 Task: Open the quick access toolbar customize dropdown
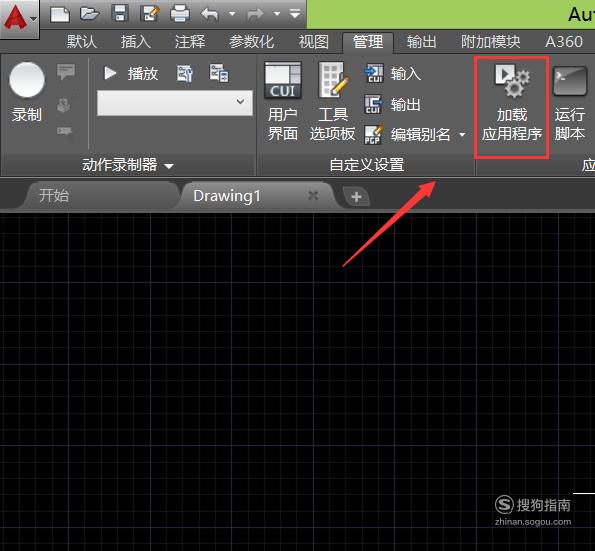295,14
